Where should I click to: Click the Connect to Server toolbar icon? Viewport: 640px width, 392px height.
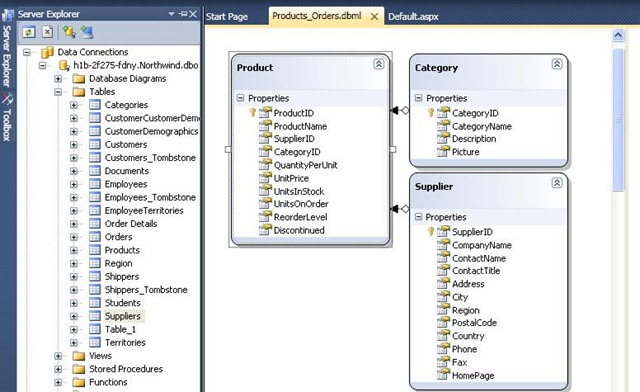click(87, 32)
